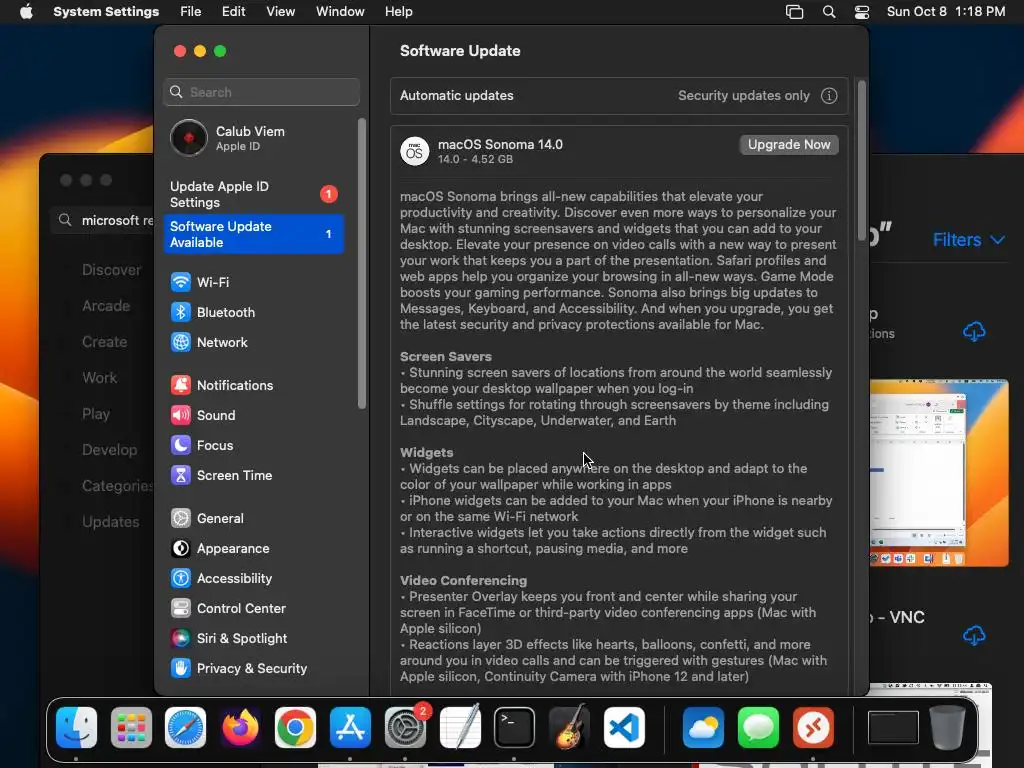Viewport: 1024px width, 768px height.
Task: Select Update Apple ID Settings item
Action: click(253, 195)
